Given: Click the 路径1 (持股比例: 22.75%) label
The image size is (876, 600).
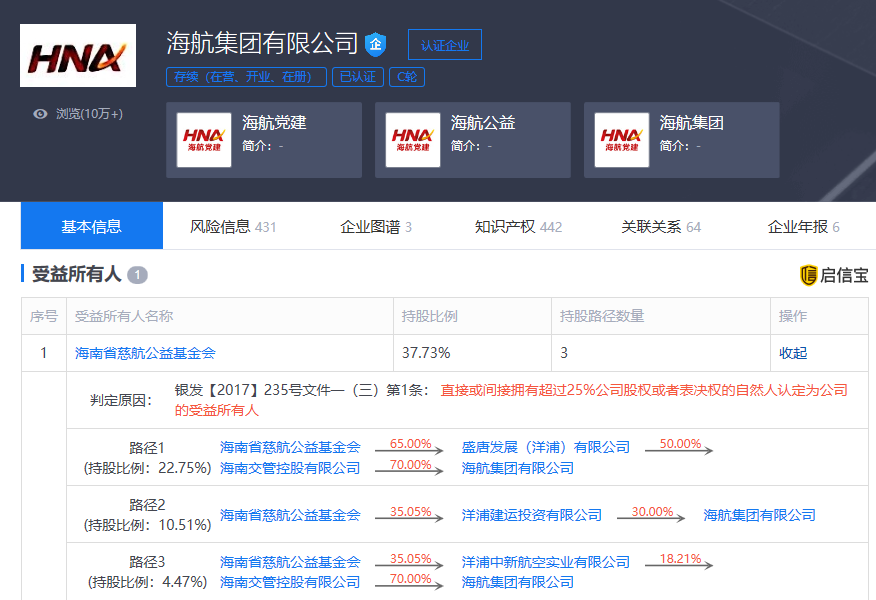Looking at the screenshot, I should 147,458.
